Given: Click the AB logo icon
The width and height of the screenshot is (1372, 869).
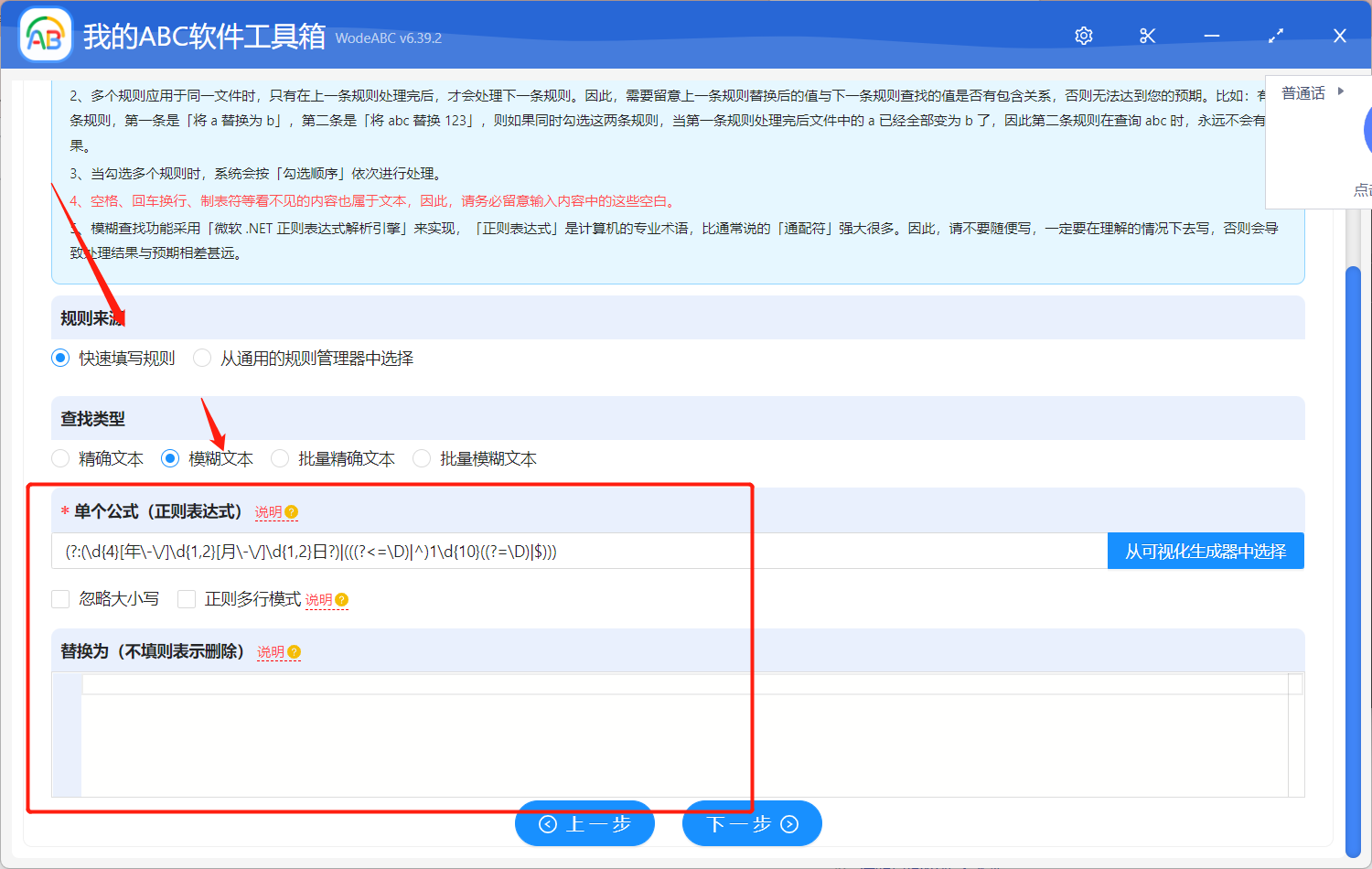Looking at the screenshot, I should 45,34.
